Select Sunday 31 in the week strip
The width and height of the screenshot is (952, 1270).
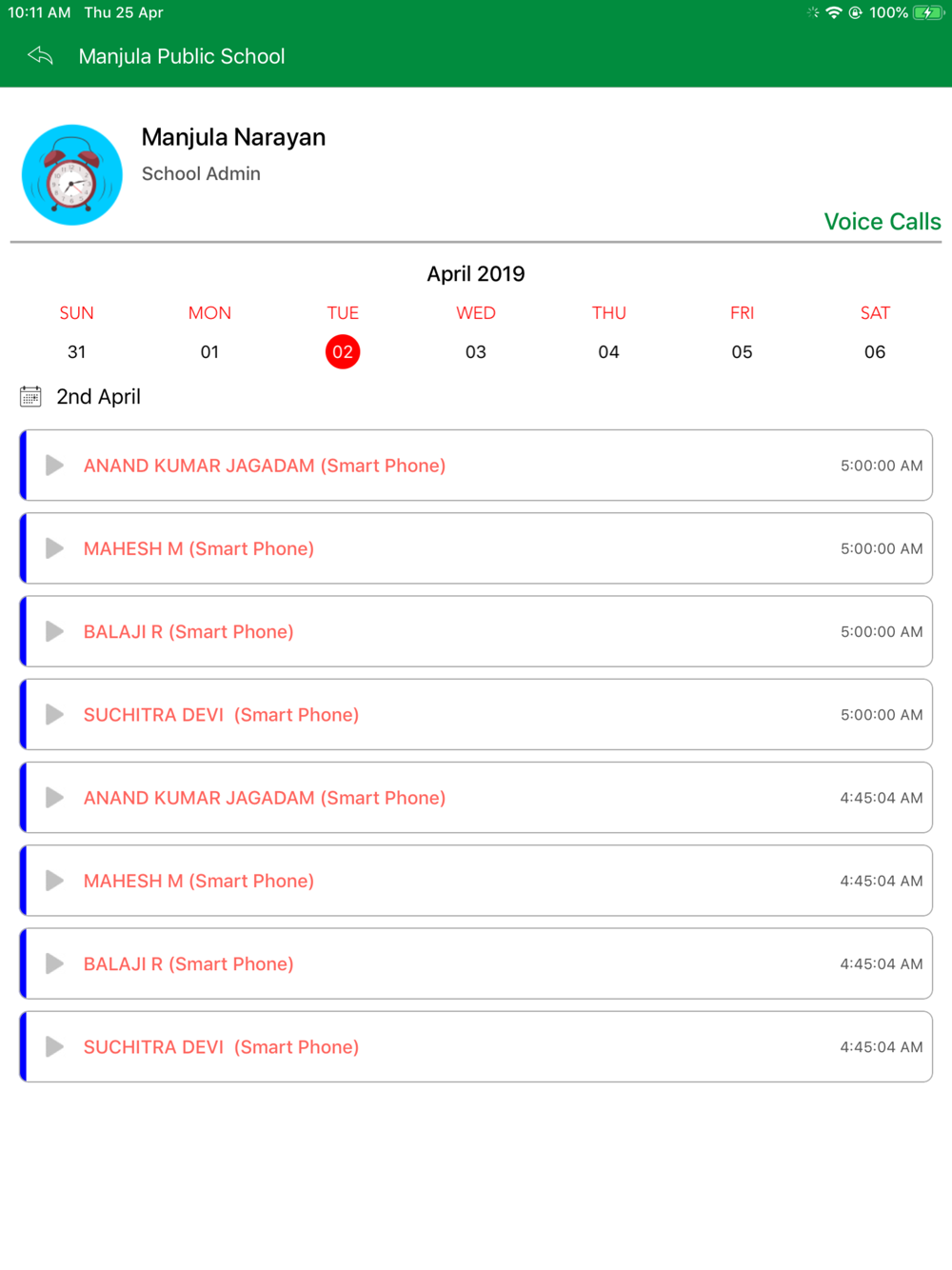tap(77, 352)
